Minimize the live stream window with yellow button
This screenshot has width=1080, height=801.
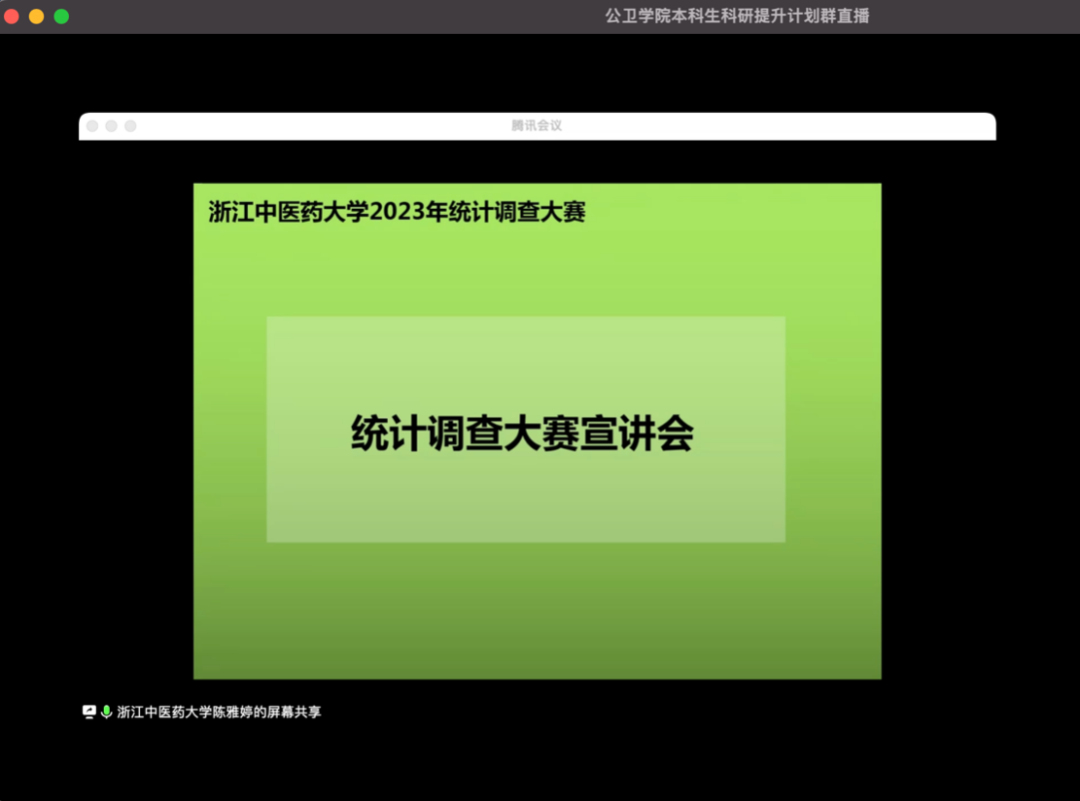coord(37,16)
